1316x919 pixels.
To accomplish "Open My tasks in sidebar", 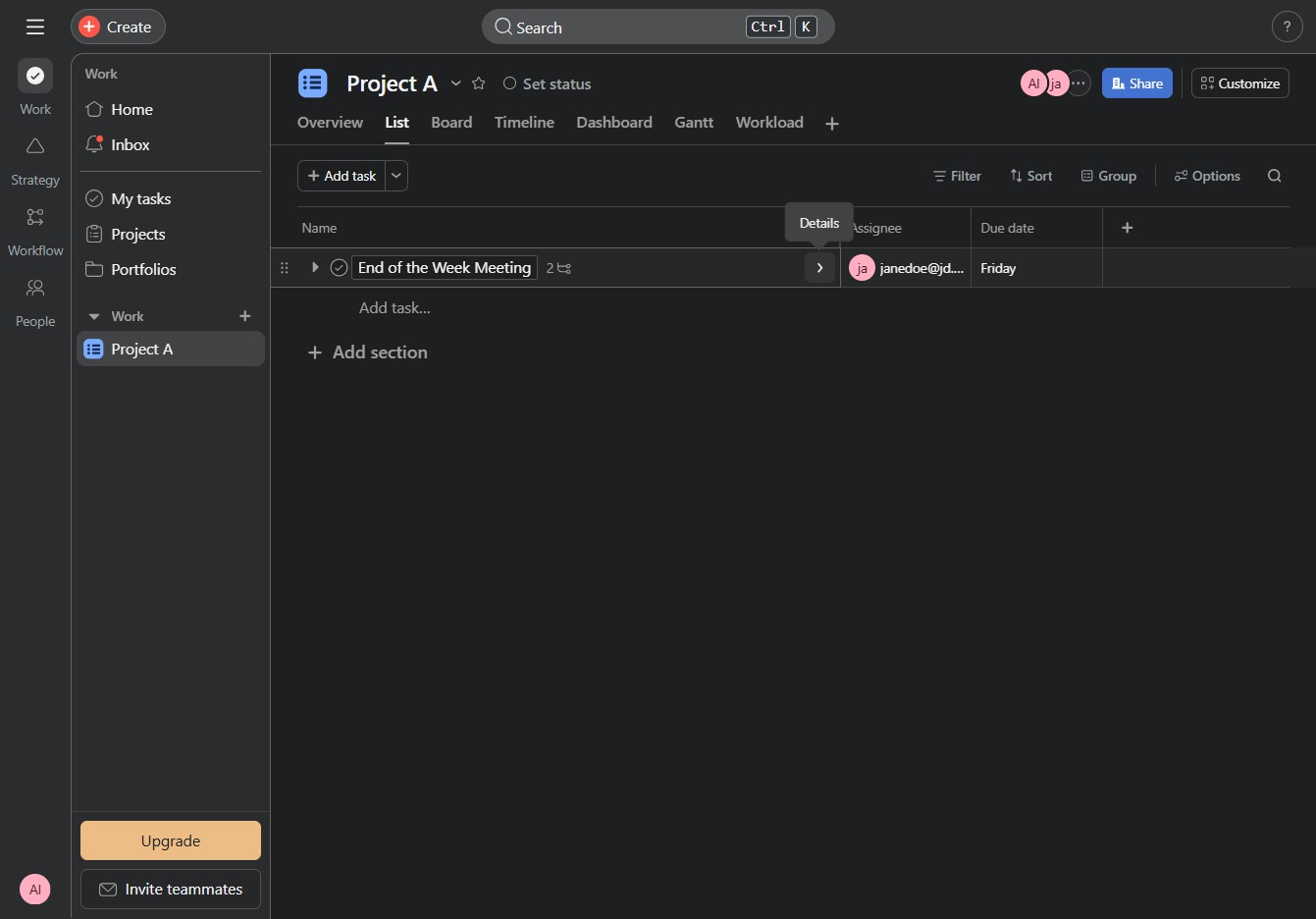I will 171,198.
